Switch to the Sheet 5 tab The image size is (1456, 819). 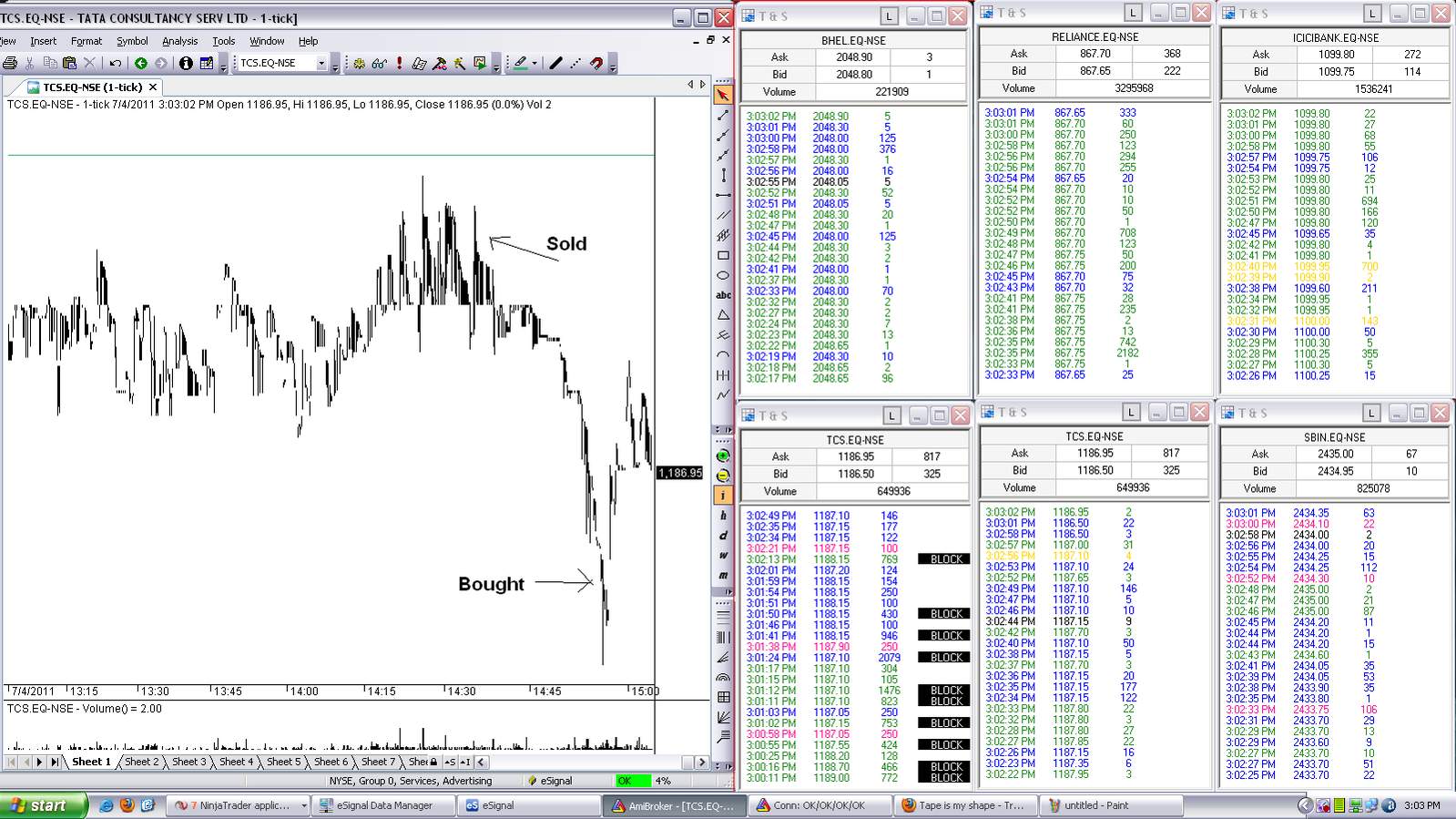283,762
